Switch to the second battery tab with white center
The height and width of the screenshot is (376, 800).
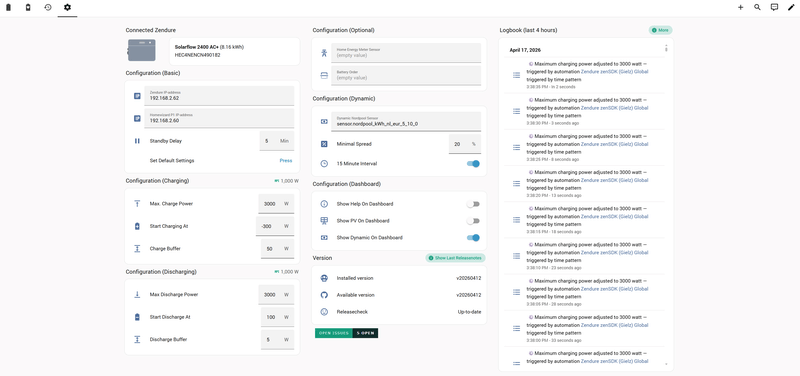coord(28,8)
